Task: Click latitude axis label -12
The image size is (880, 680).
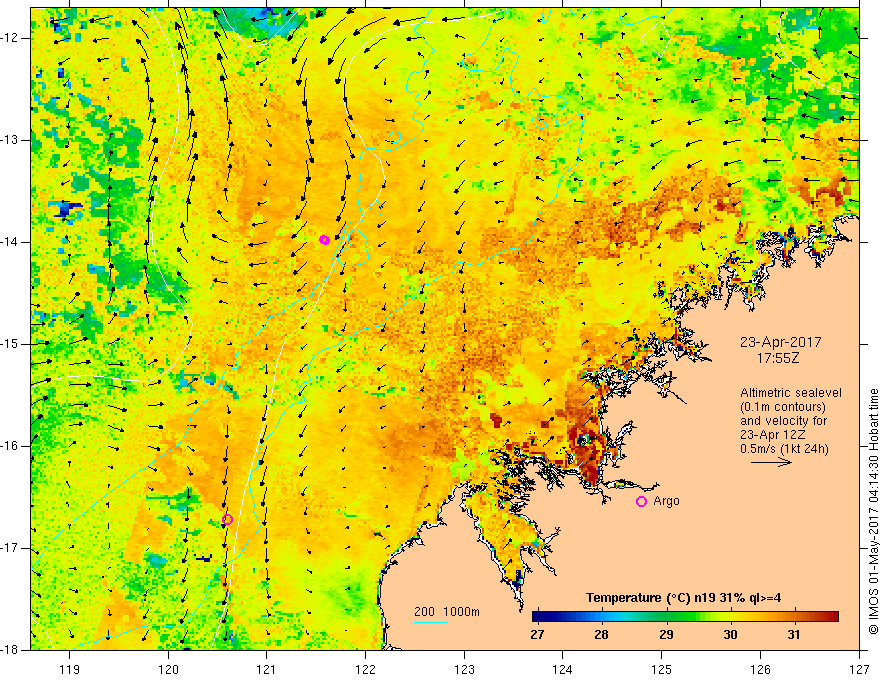Action: 11,38
